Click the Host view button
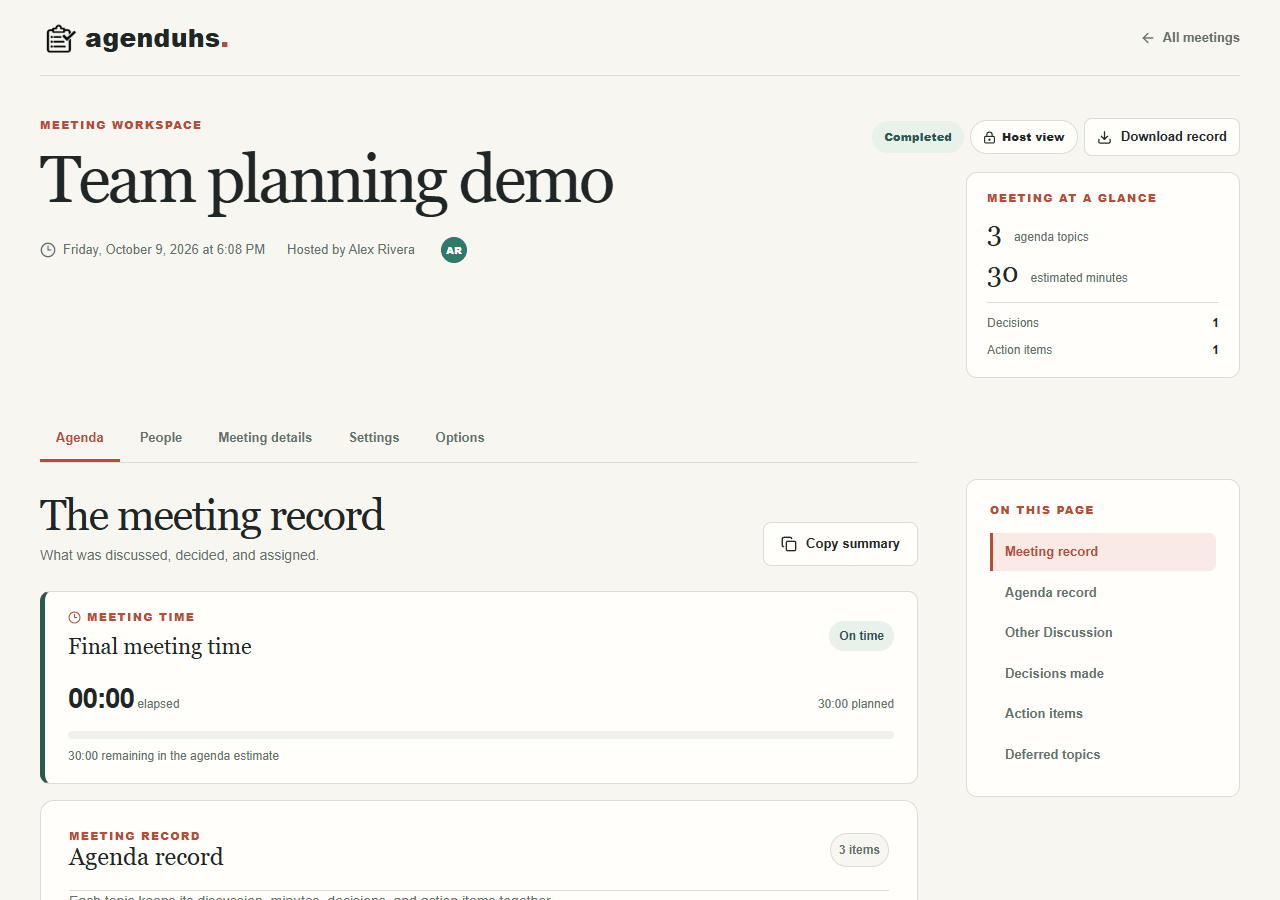Screen dimensions: 1280x900 coord(1024,137)
